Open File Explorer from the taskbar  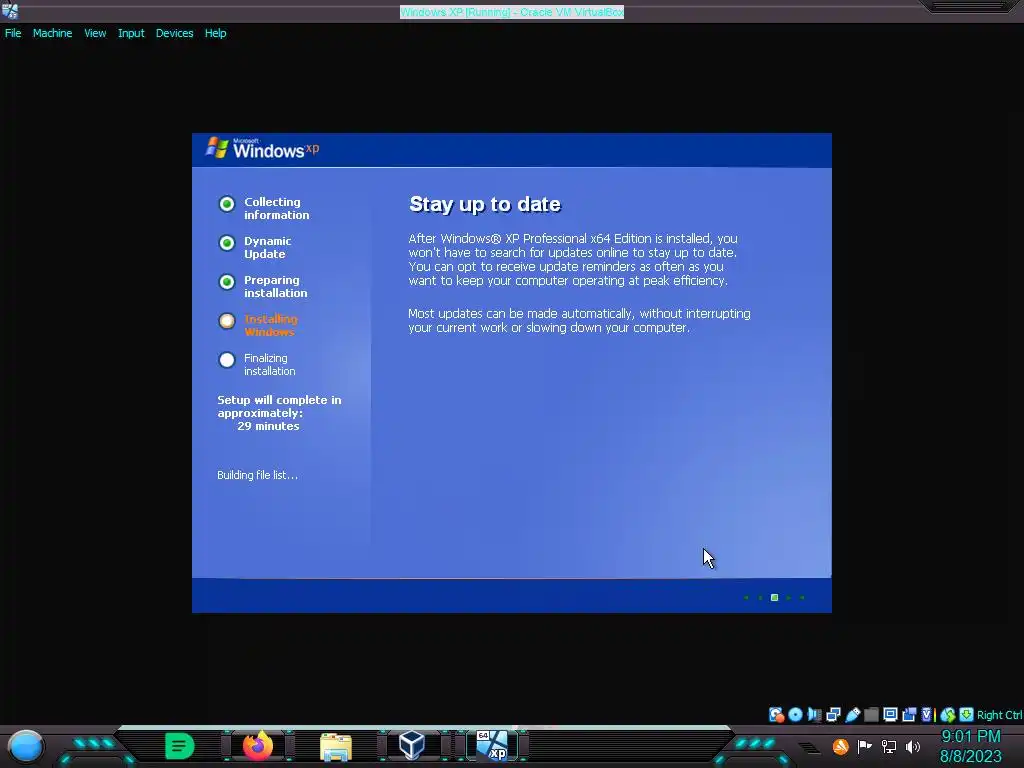point(336,747)
